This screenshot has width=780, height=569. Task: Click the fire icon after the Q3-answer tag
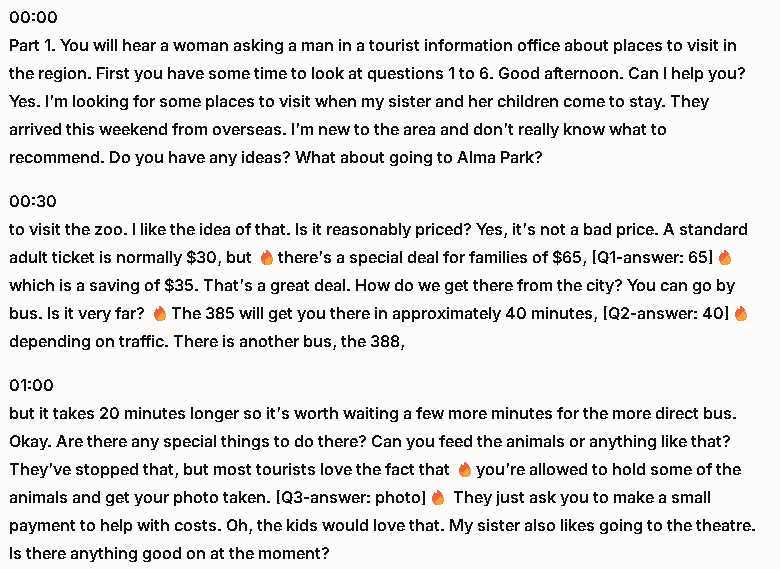[x=438, y=498]
